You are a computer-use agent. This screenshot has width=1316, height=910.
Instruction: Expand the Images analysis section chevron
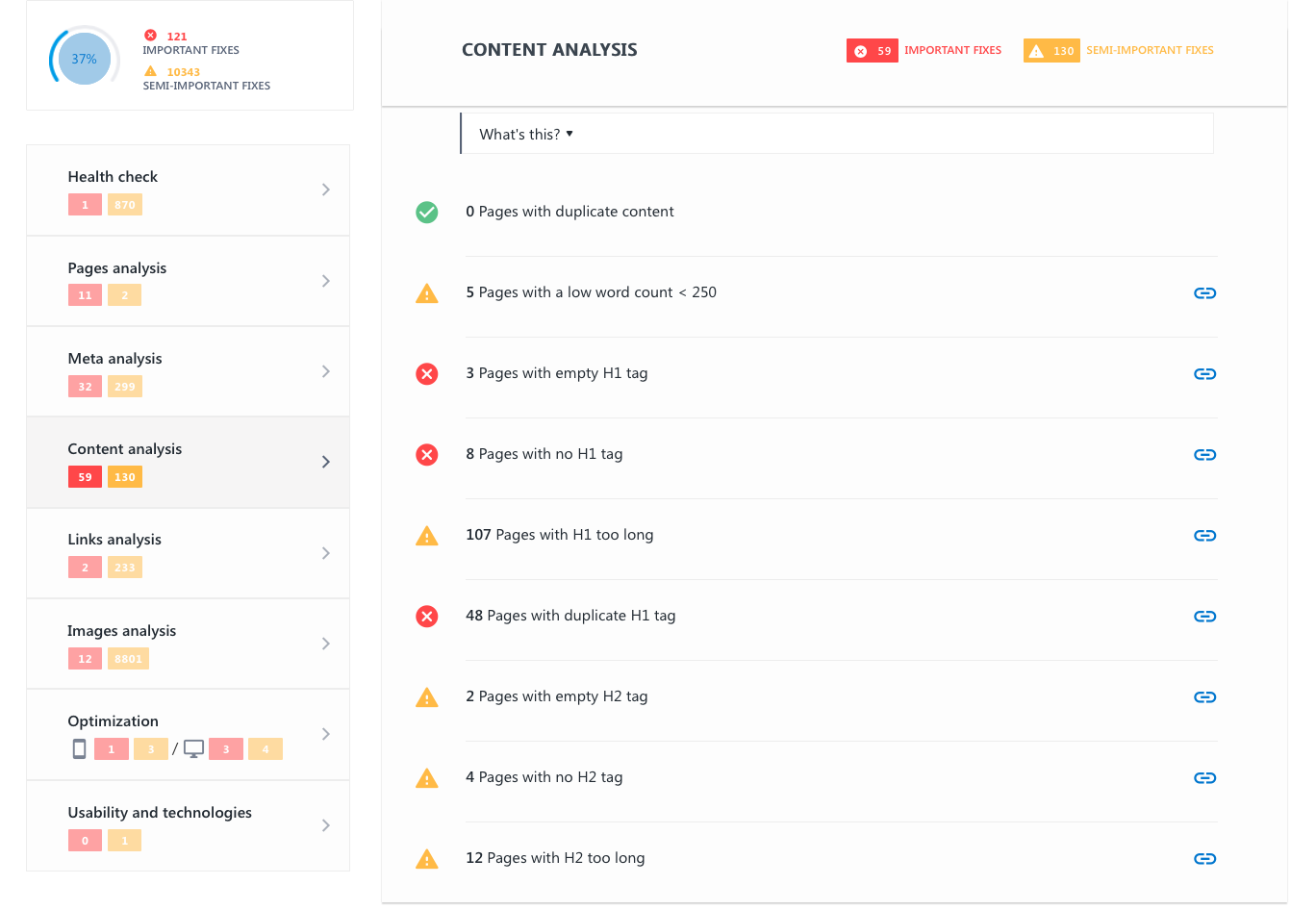pos(325,644)
